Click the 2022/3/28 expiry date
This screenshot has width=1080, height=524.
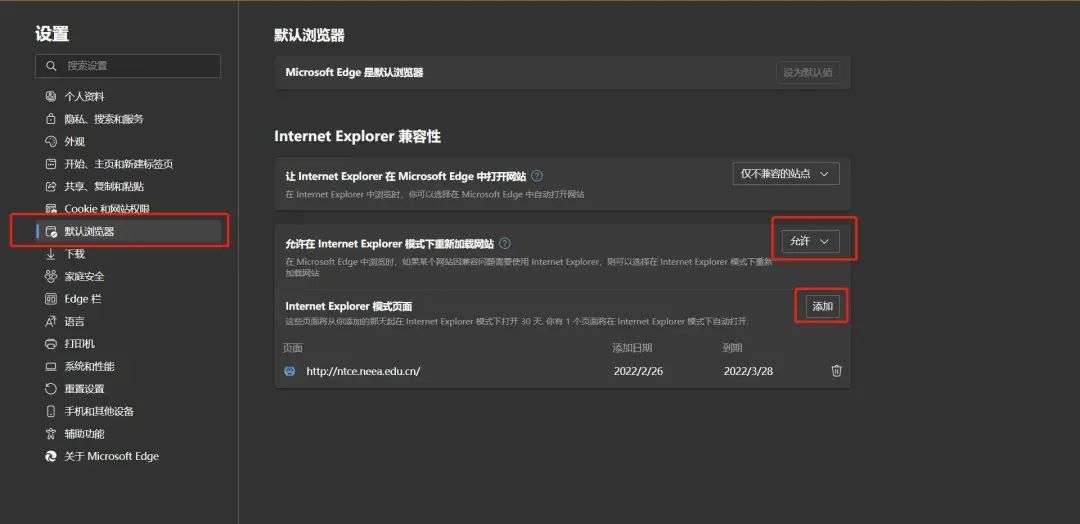(x=748, y=371)
